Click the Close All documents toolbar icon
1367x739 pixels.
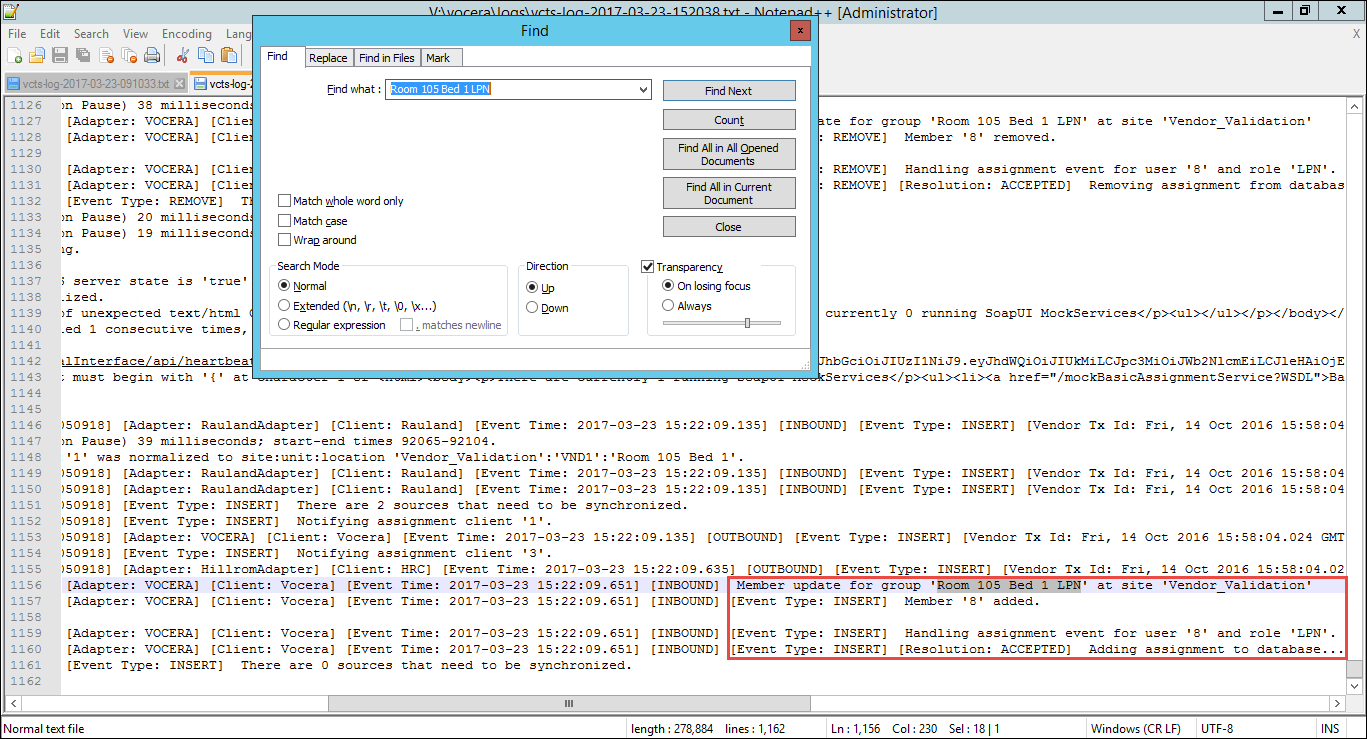tap(129, 55)
